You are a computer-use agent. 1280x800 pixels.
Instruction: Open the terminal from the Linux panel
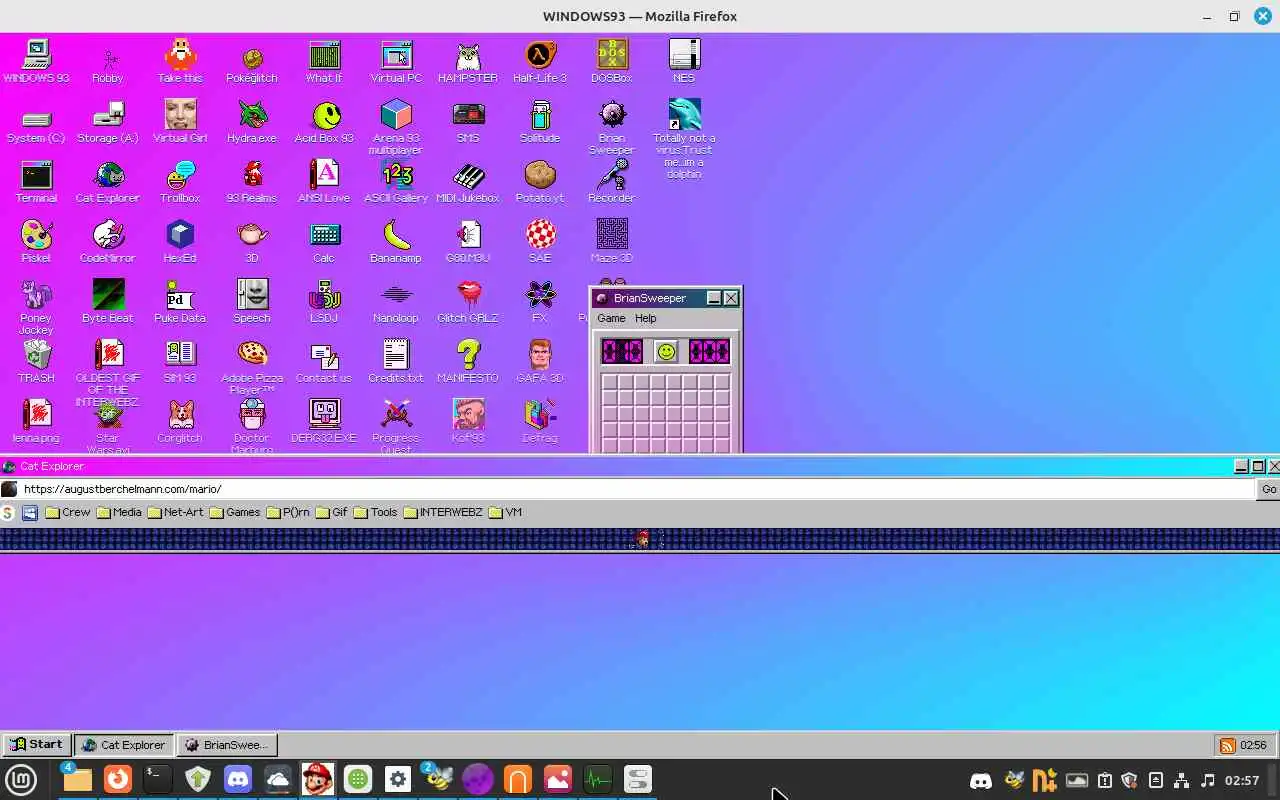click(x=157, y=779)
